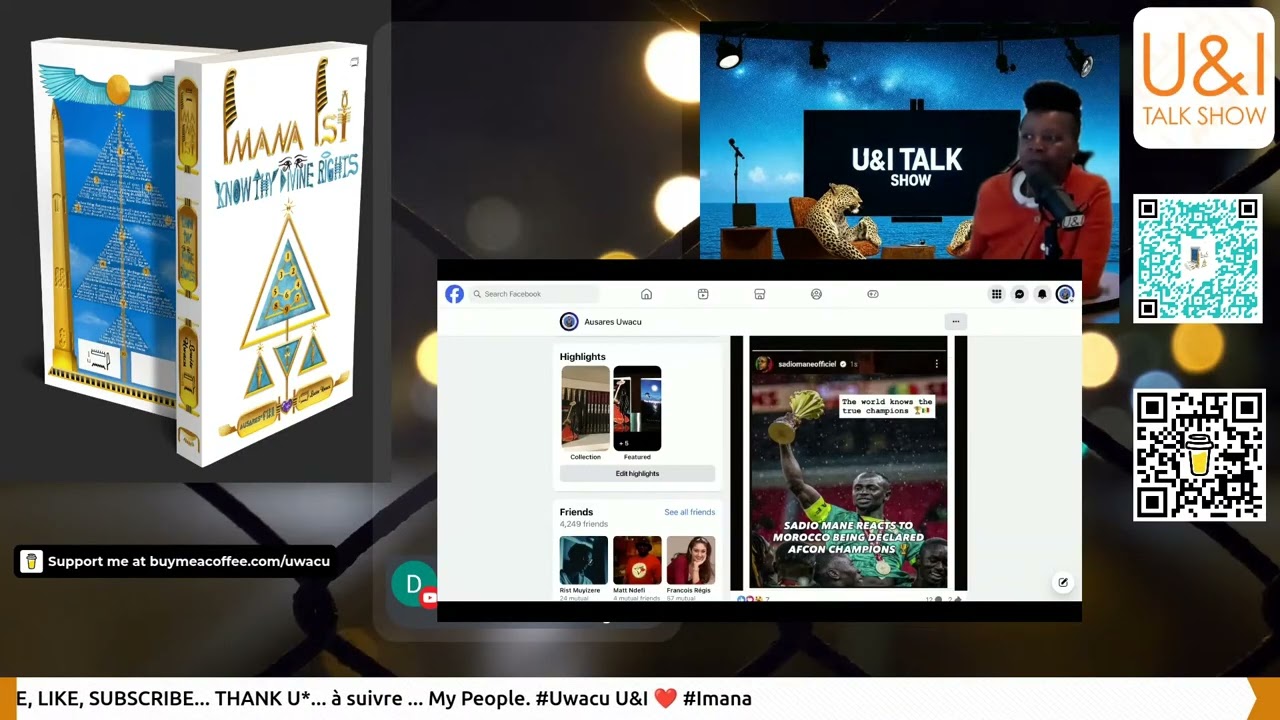Image resolution: width=1280 pixels, height=720 pixels.
Task: Click the new message compose icon
Action: [x=1063, y=582]
